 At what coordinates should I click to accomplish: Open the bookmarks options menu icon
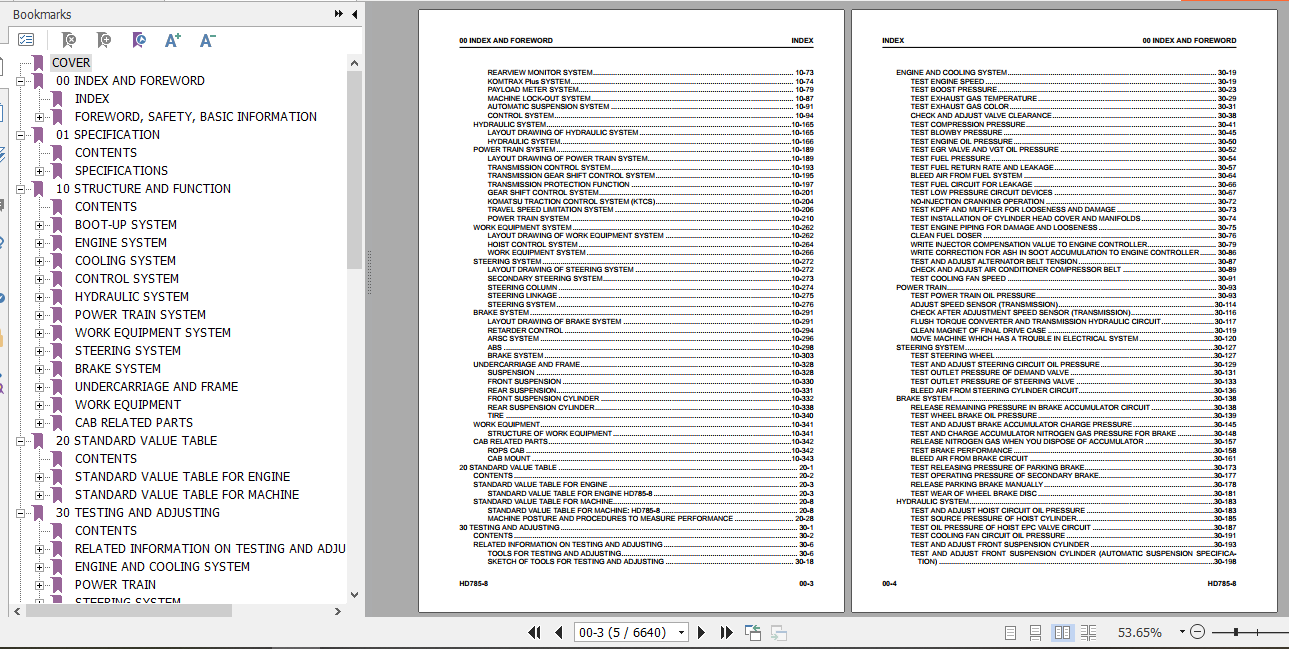[x=25, y=40]
